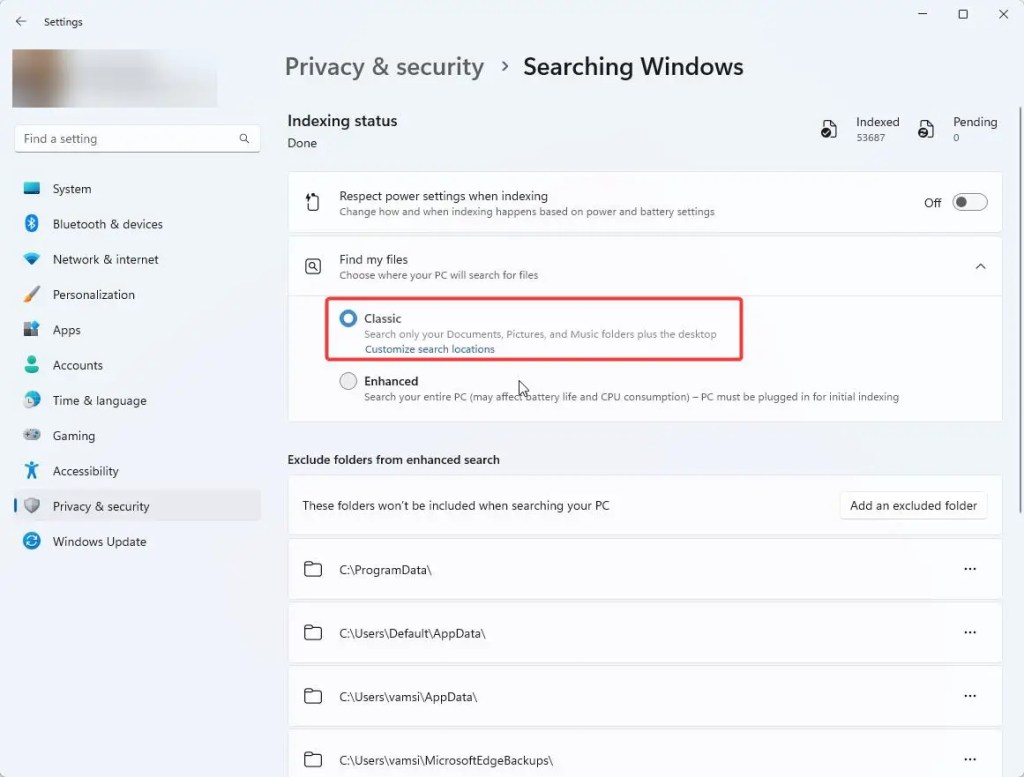Collapse the Find my files section chevron
The height and width of the screenshot is (777, 1024).
[980, 266]
